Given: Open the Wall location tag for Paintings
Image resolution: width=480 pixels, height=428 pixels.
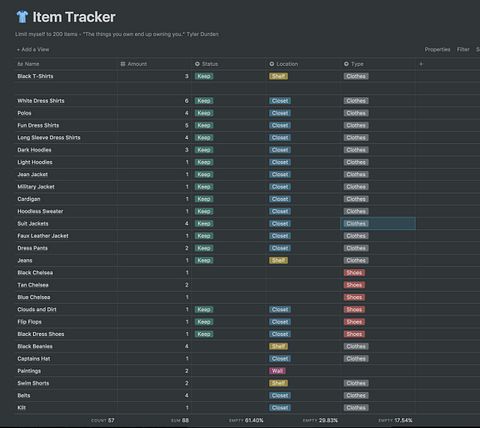Looking at the screenshot, I should pos(277,371).
